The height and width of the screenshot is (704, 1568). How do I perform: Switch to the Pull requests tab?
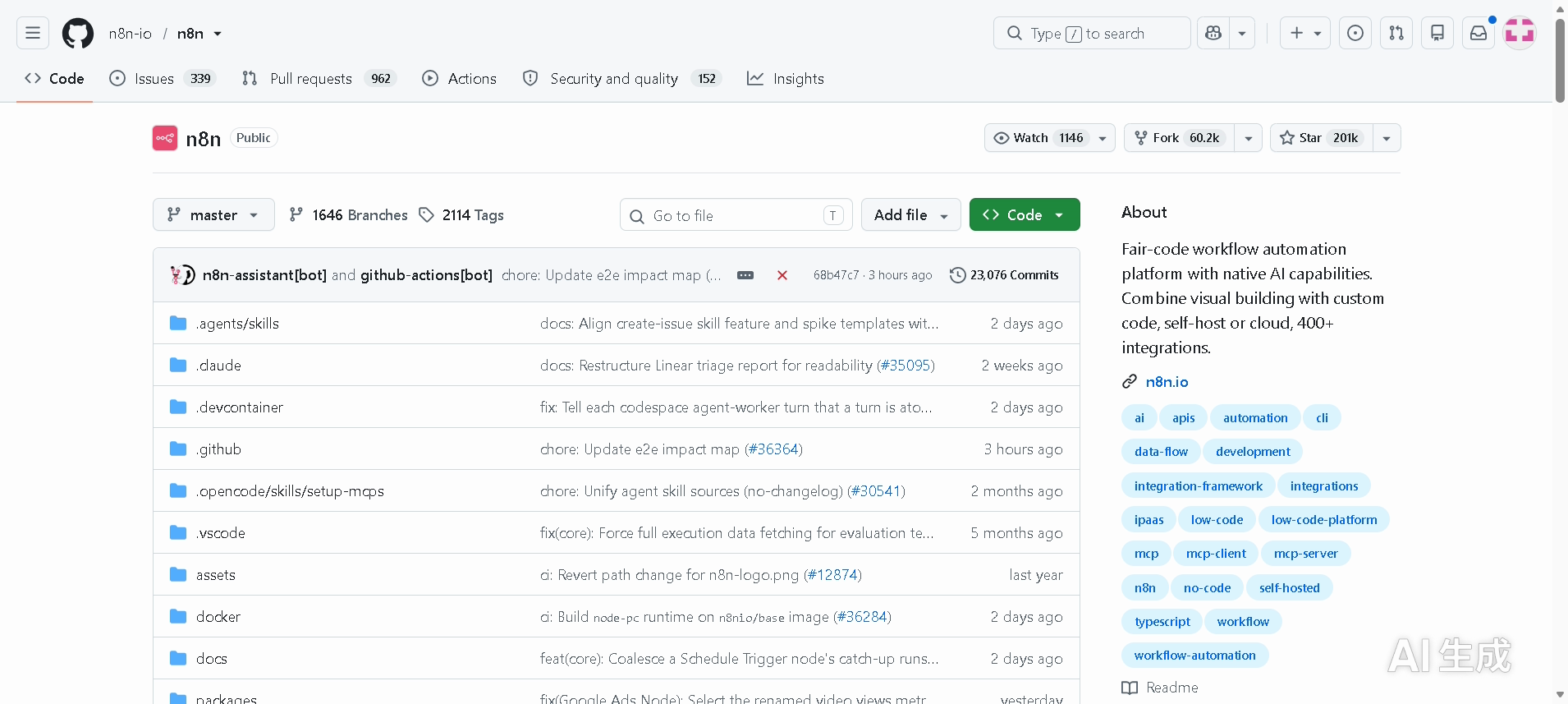[x=319, y=79]
